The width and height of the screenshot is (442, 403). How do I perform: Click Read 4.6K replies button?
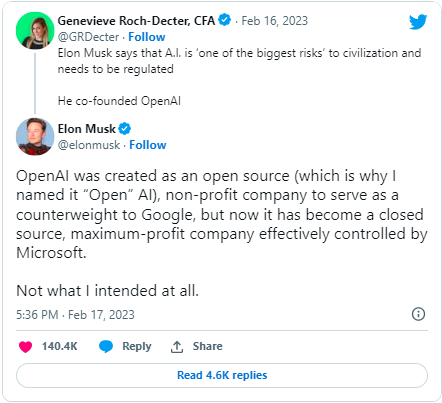222,375
